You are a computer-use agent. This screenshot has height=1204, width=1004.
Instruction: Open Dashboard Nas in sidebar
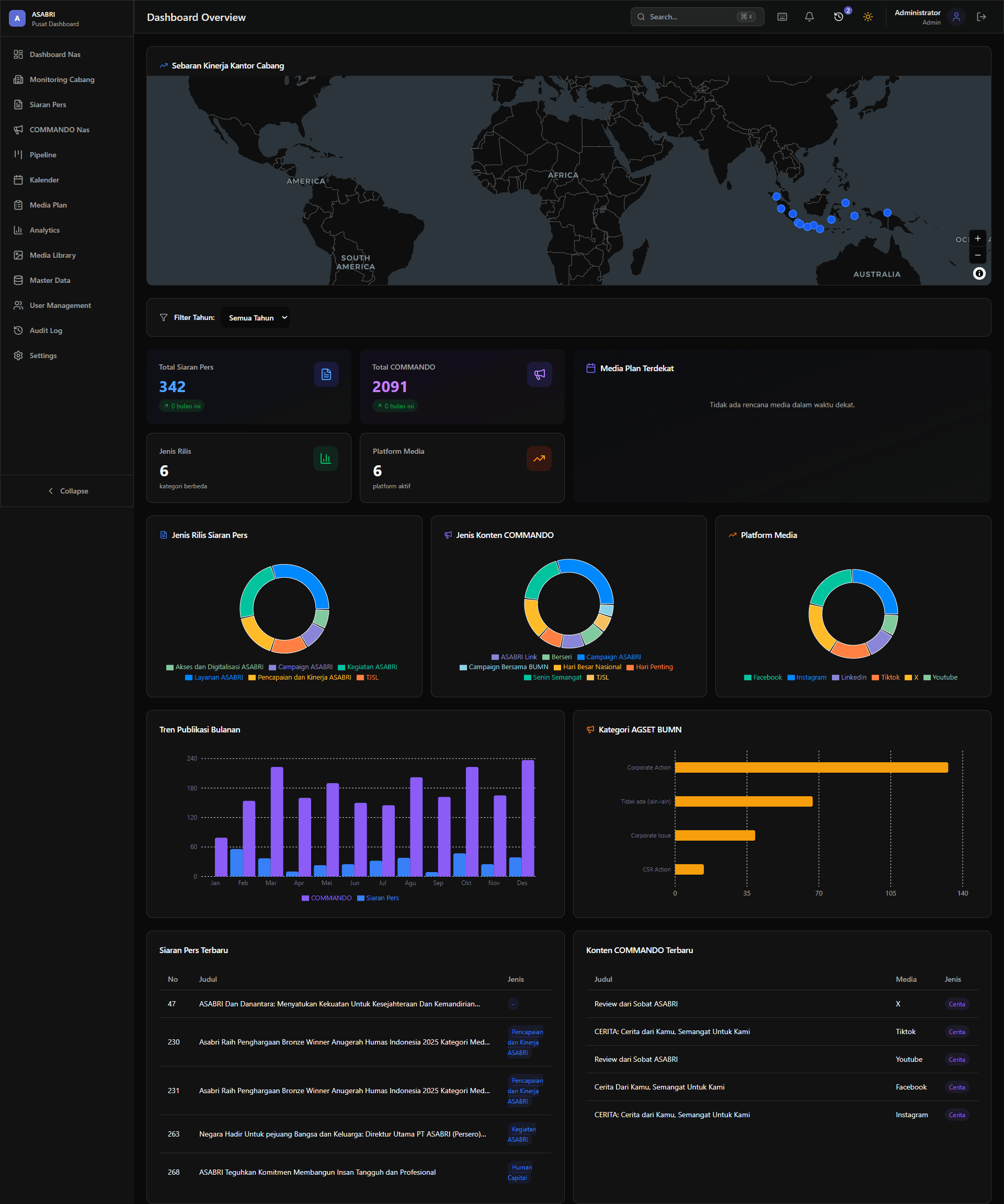pyautogui.click(x=67, y=54)
